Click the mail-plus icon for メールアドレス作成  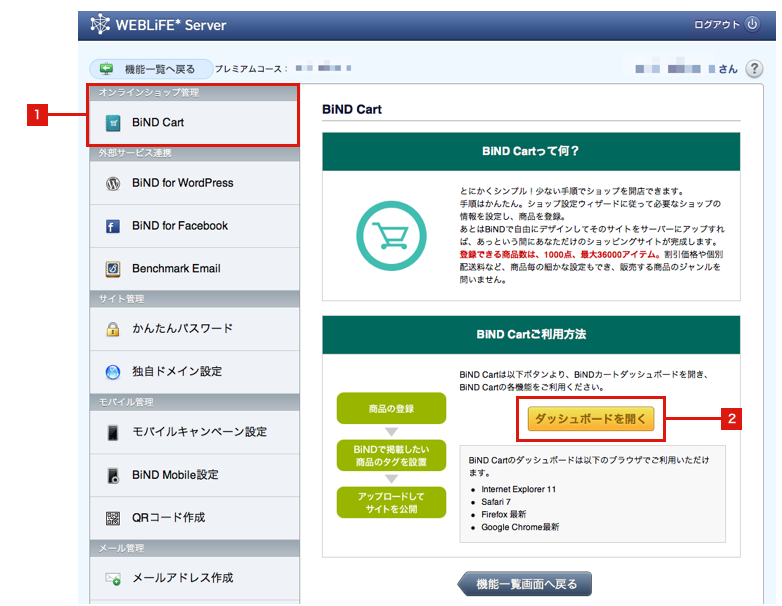tap(113, 579)
